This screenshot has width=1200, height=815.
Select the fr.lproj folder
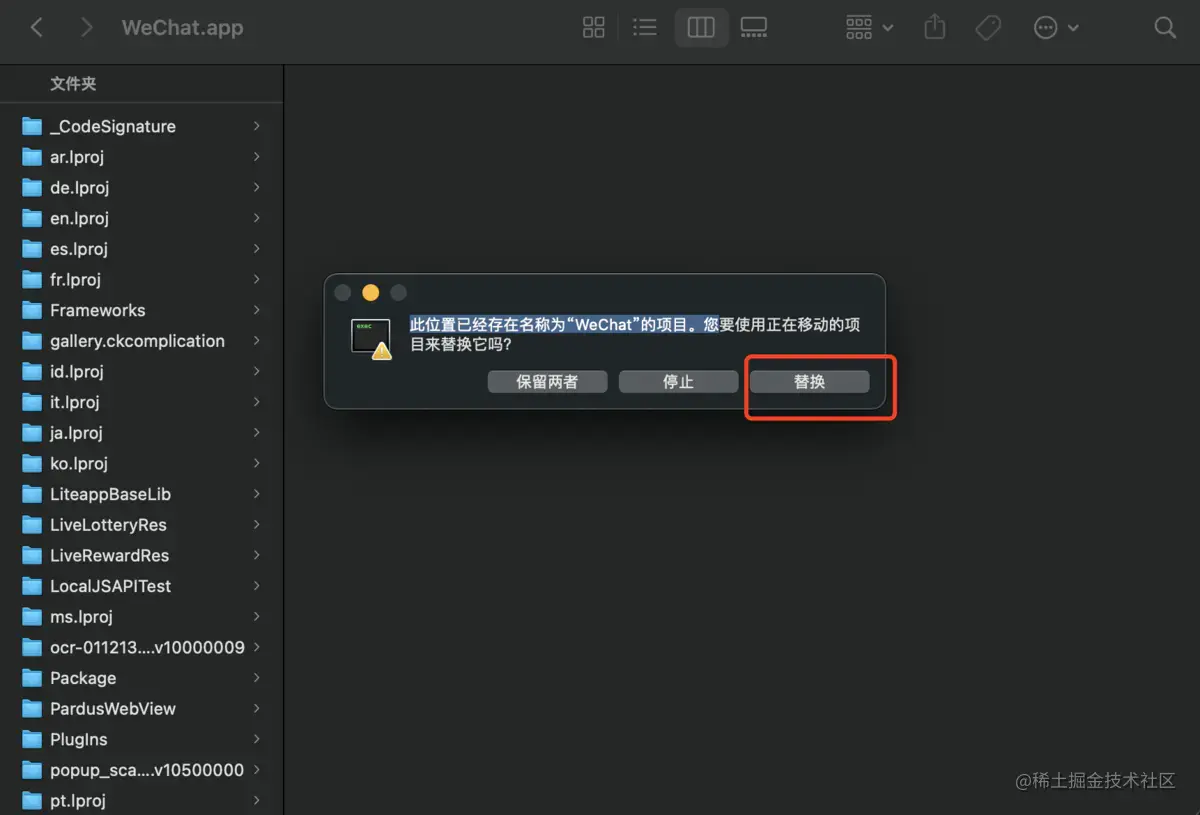click(142, 279)
